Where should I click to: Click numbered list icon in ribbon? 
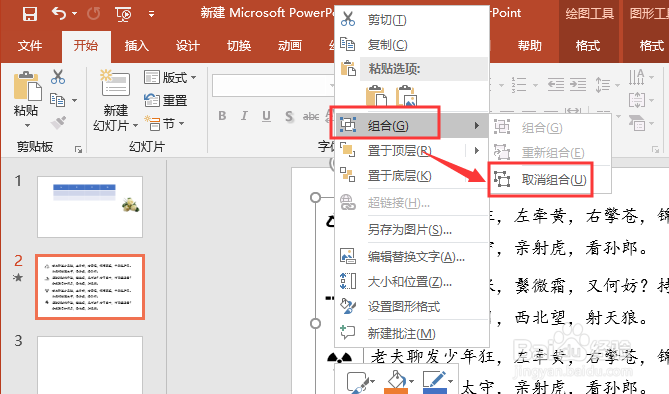click(x=519, y=85)
